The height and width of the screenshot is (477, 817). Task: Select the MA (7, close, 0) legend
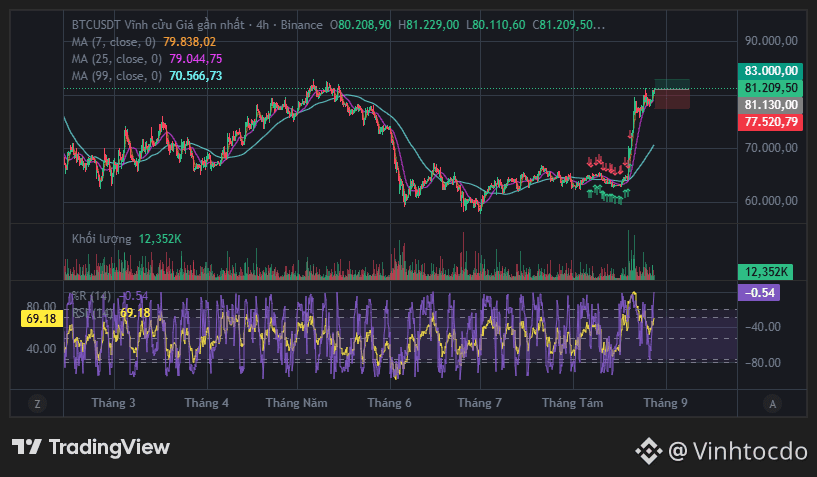(x=114, y=42)
